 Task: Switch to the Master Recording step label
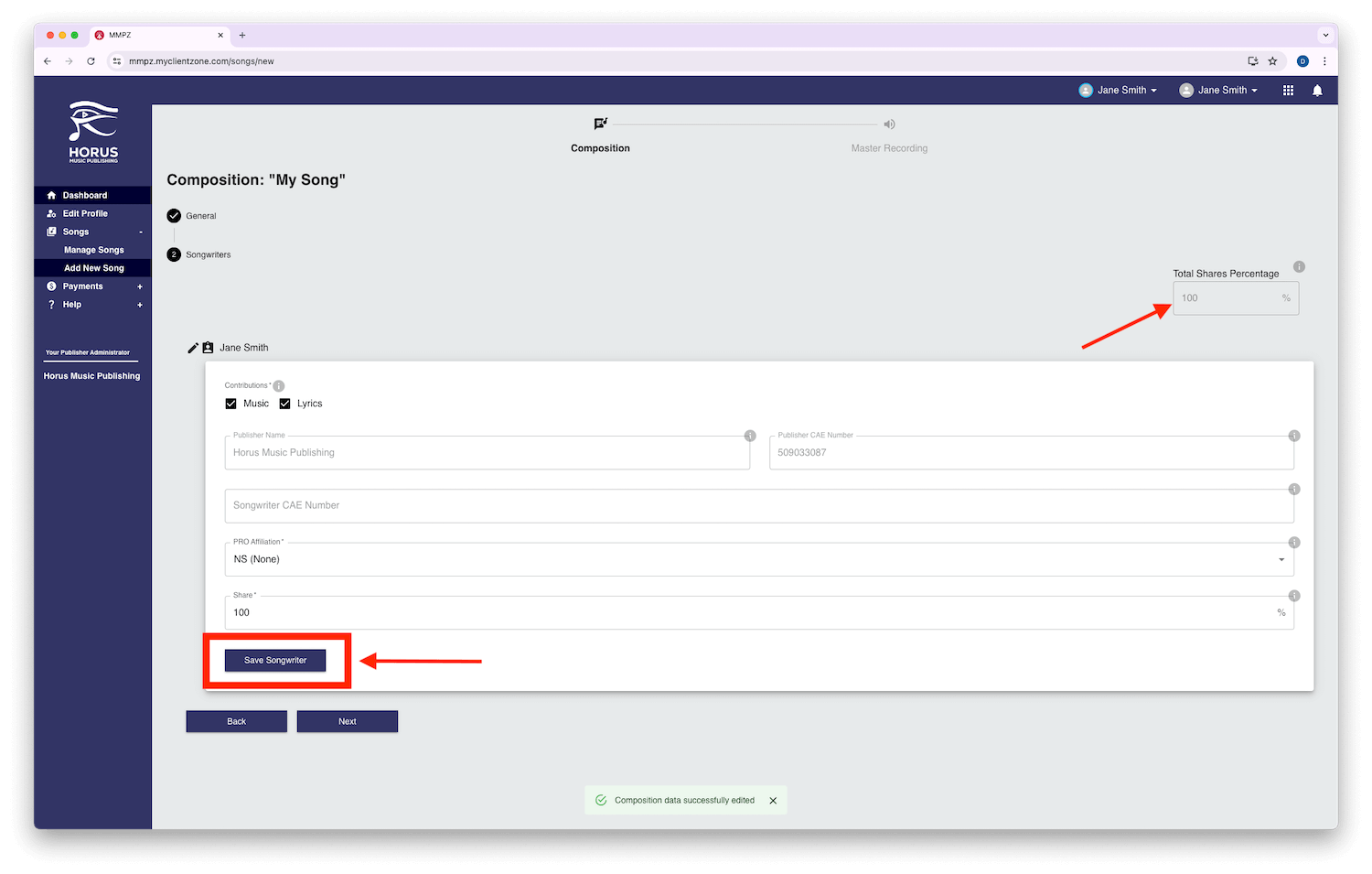(x=889, y=148)
